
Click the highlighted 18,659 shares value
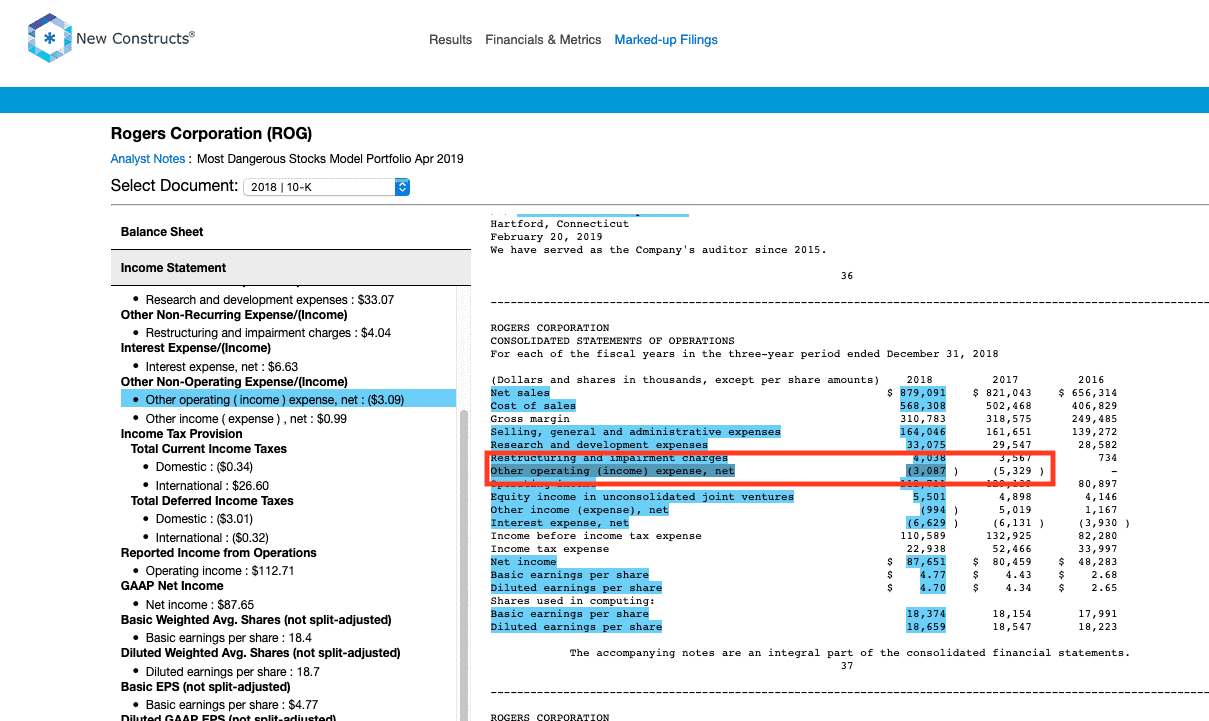[925, 627]
